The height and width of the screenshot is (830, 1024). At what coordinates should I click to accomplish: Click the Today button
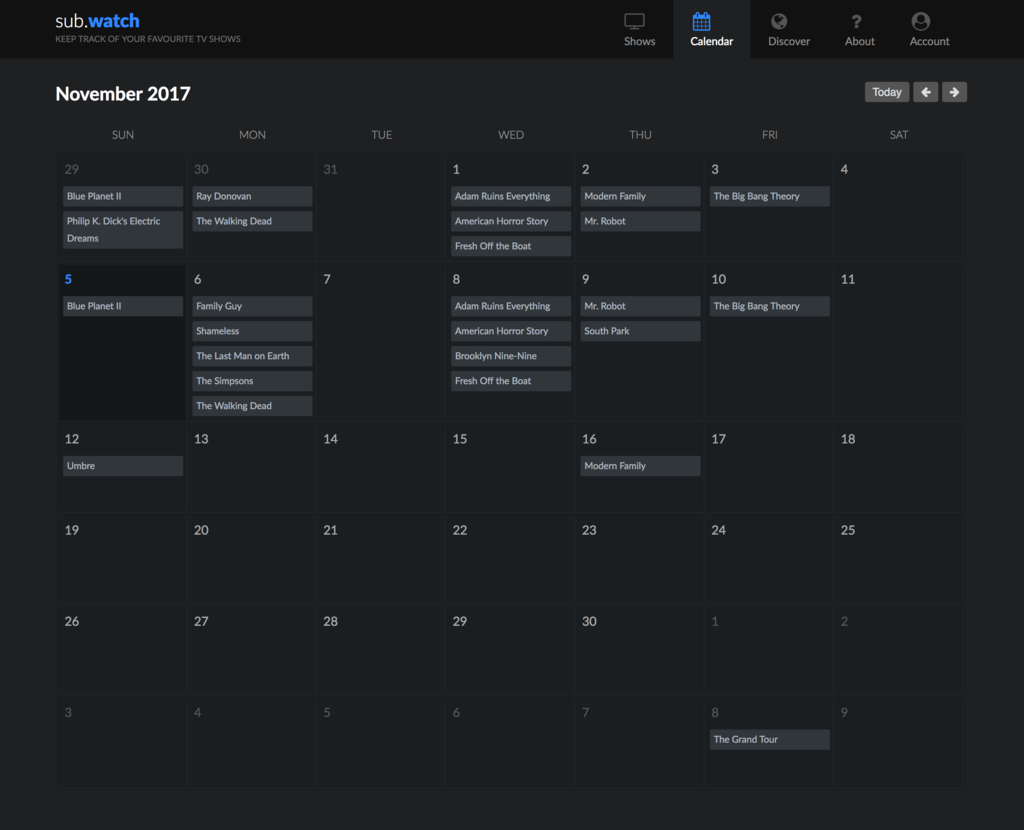pyautogui.click(x=886, y=92)
